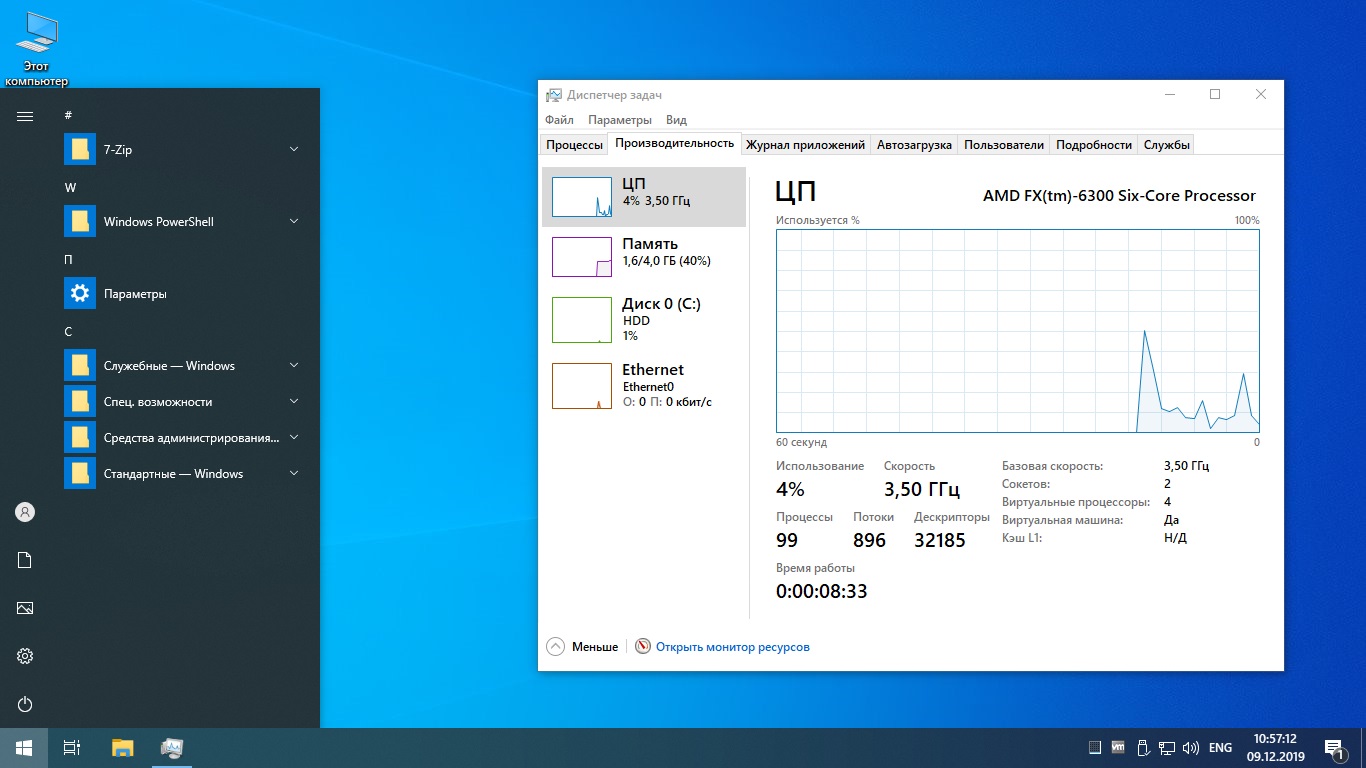Click the Power icon in Start menu
This screenshot has width=1366, height=768.
25,704
